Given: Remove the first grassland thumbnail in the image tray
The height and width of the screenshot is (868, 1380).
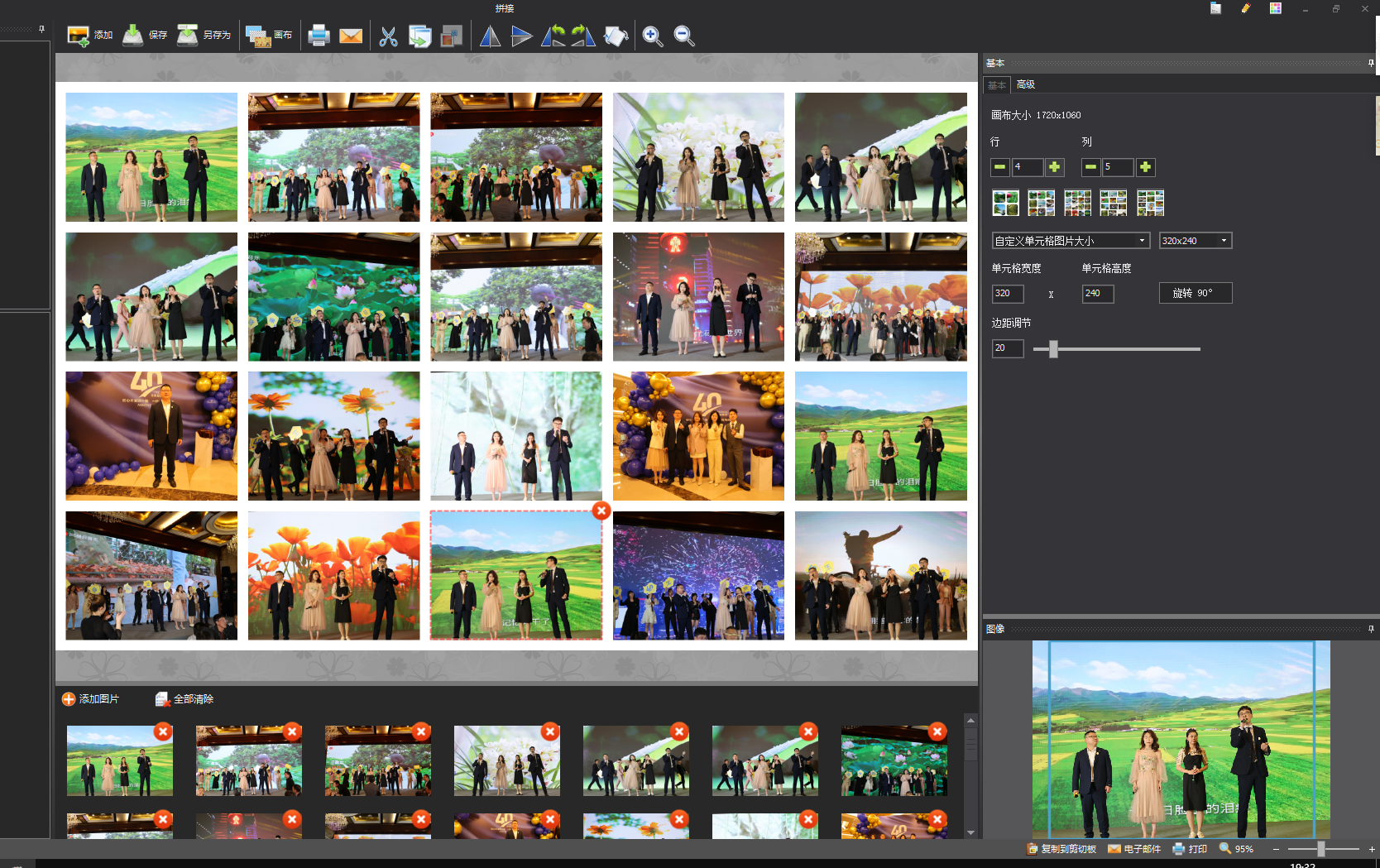Looking at the screenshot, I should tap(163, 731).
